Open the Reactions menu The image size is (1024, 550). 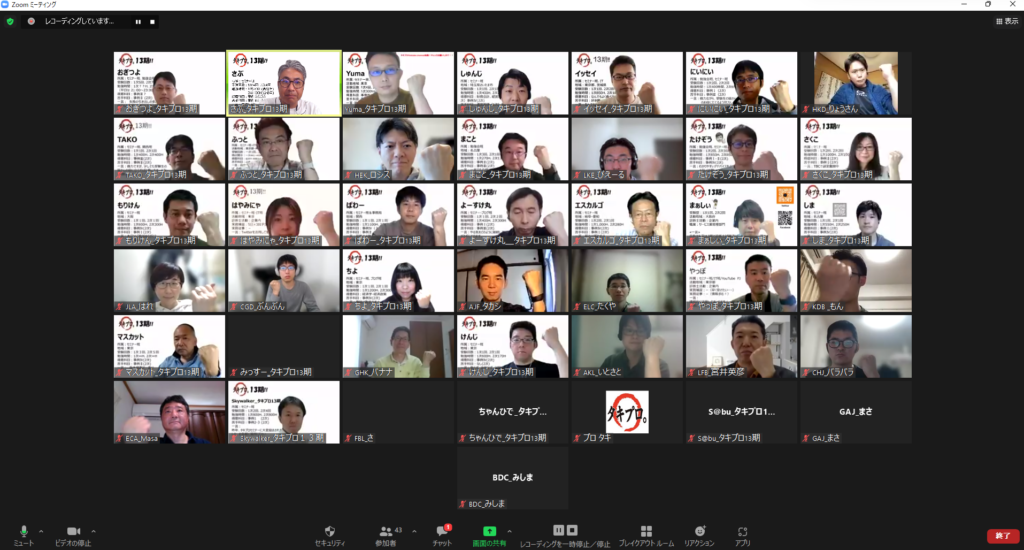coord(700,531)
